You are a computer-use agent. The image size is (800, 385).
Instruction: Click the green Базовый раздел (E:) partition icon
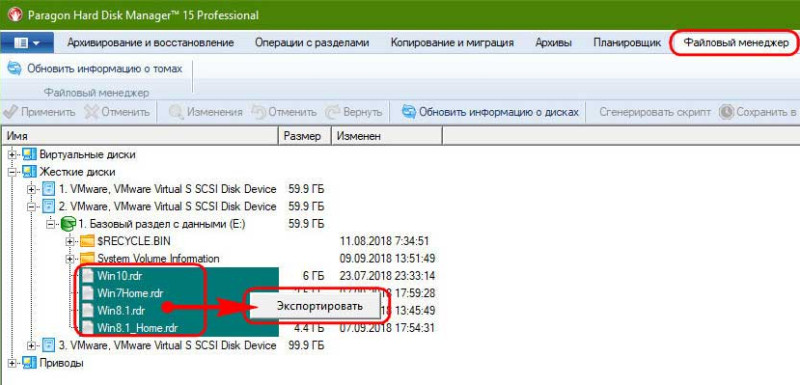pos(67,223)
